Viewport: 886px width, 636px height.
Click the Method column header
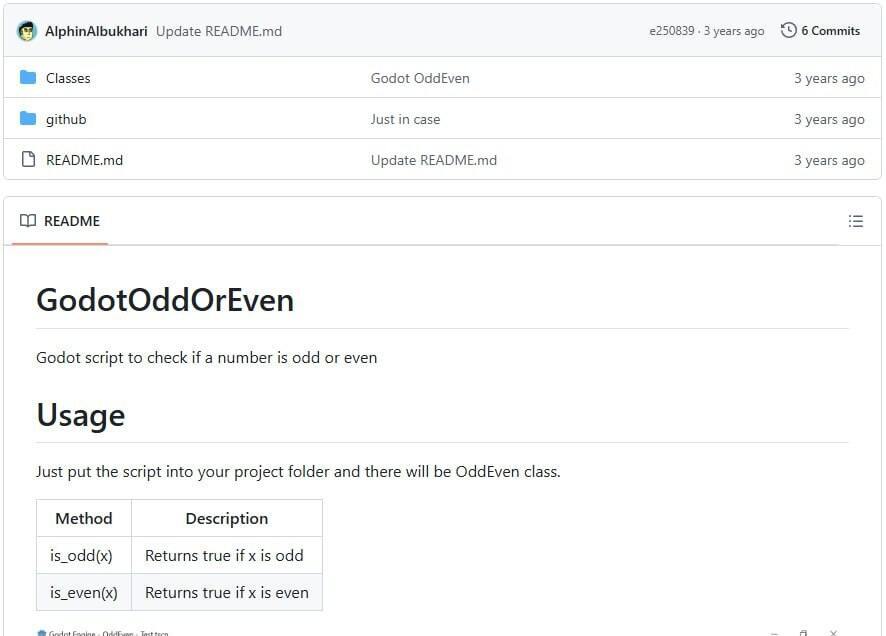pyautogui.click(x=84, y=519)
